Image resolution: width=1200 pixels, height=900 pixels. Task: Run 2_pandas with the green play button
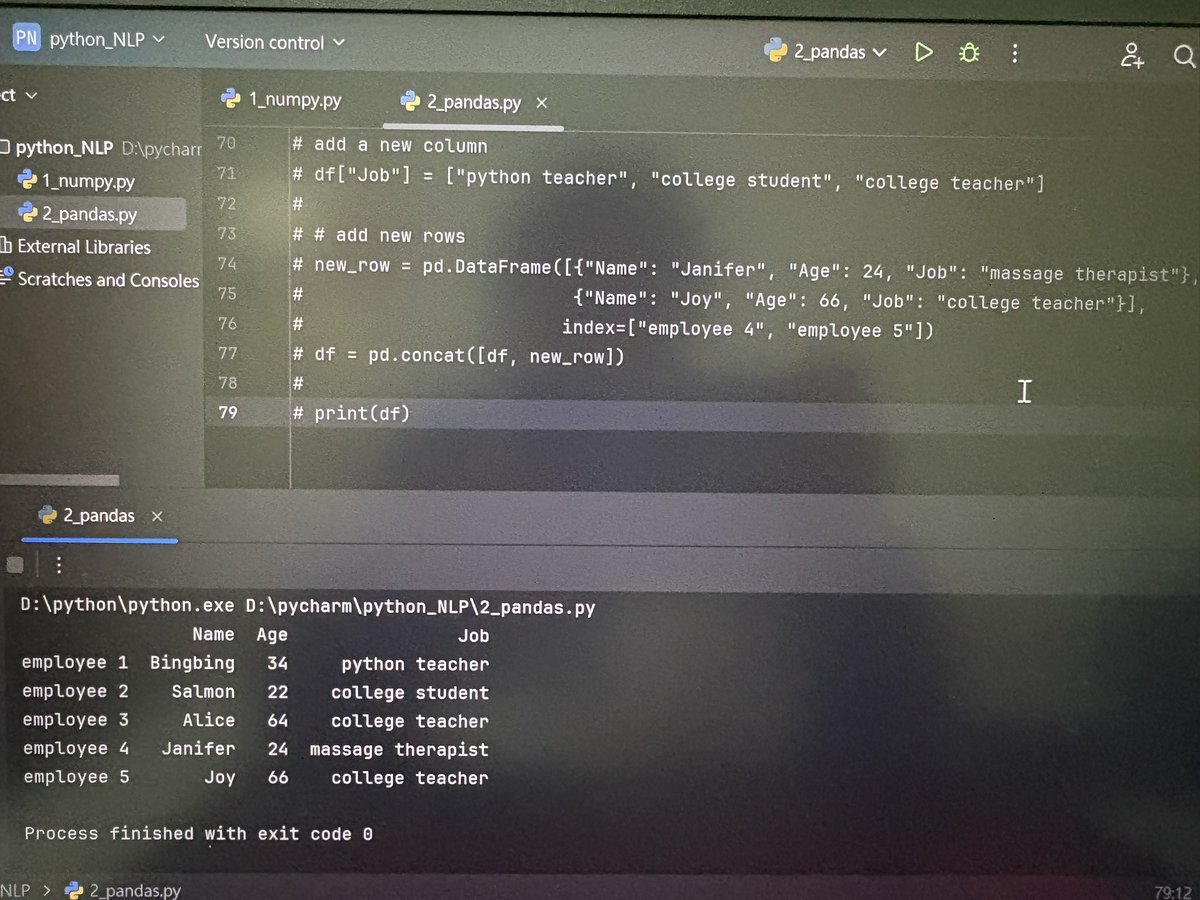point(923,52)
